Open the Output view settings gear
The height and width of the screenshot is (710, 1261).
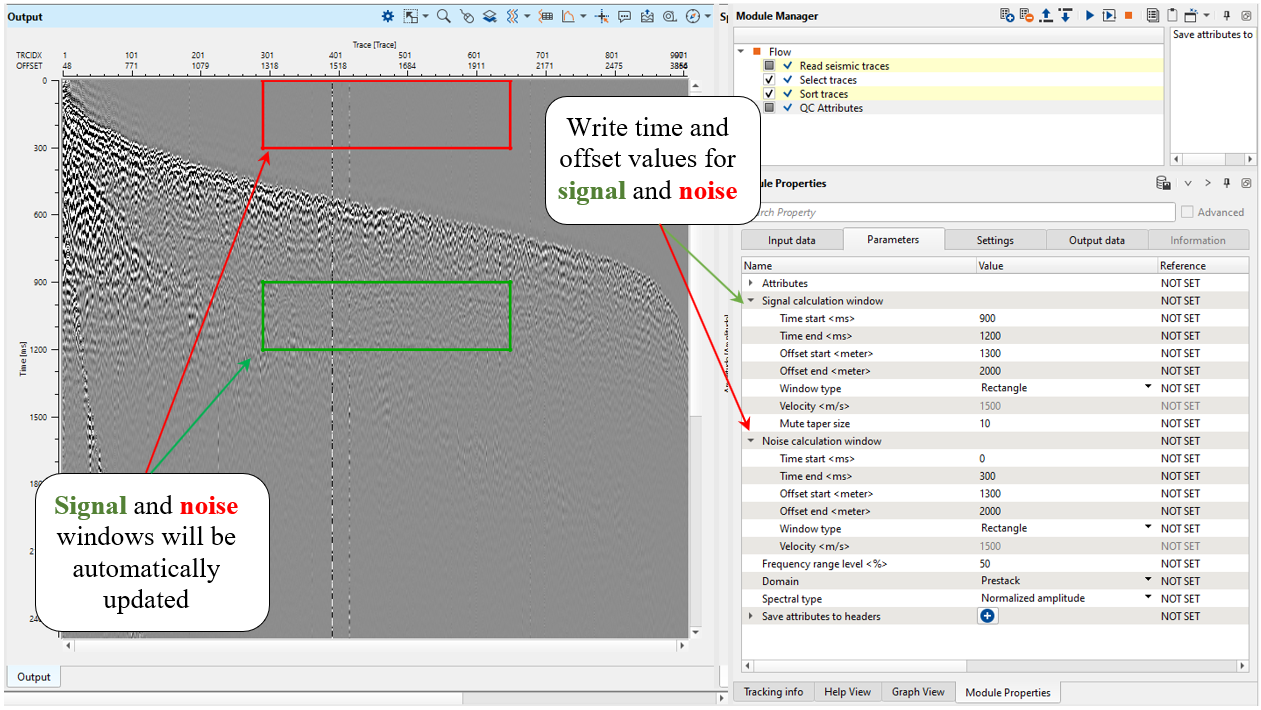(388, 16)
